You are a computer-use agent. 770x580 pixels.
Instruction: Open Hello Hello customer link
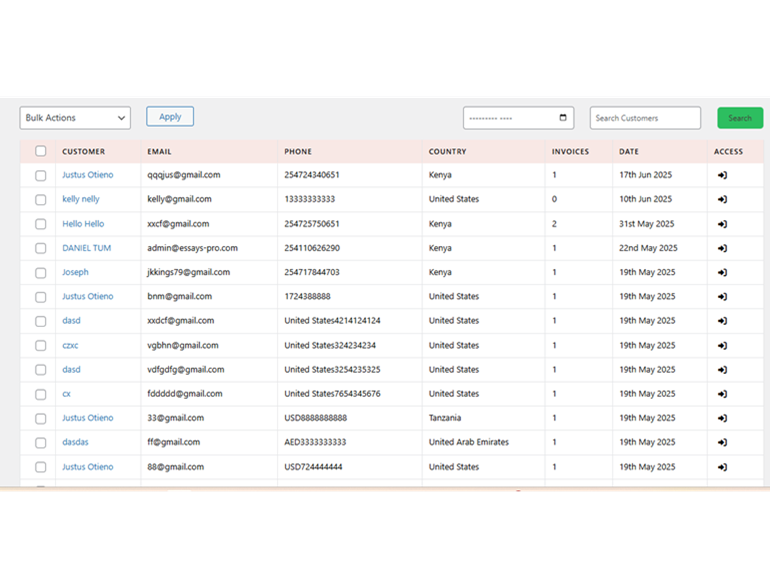tap(83, 224)
